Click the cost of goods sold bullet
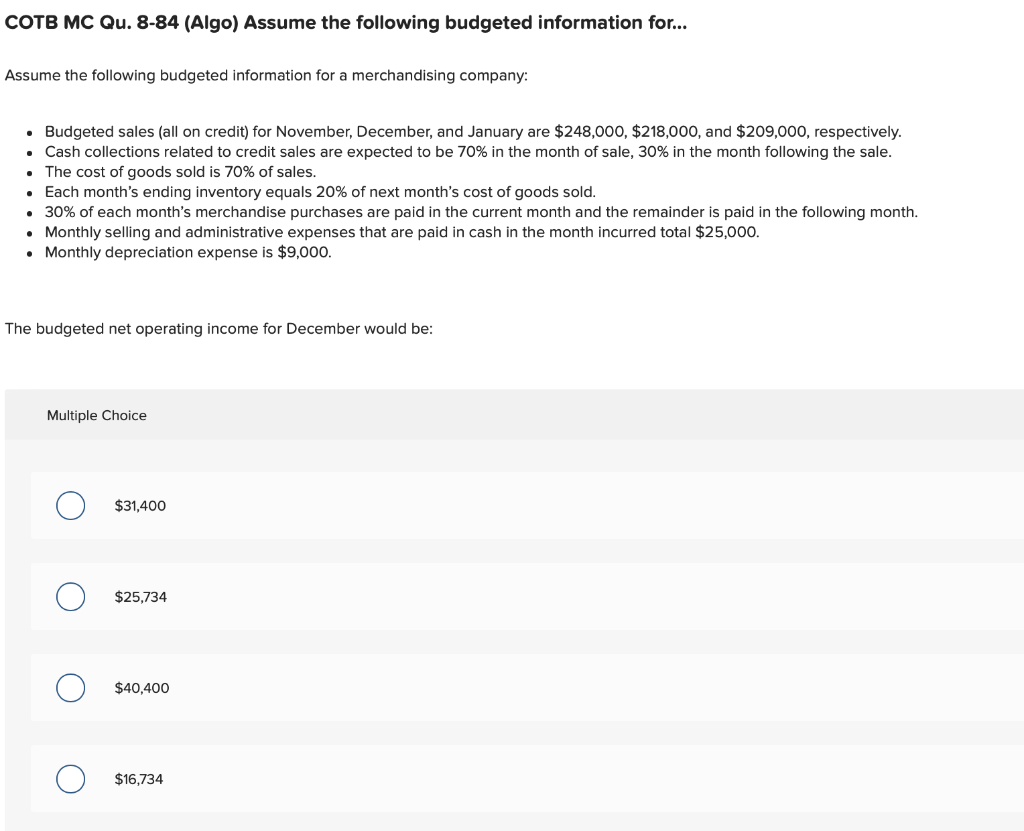Screen dimensions: 1024x831 pos(180,171)
